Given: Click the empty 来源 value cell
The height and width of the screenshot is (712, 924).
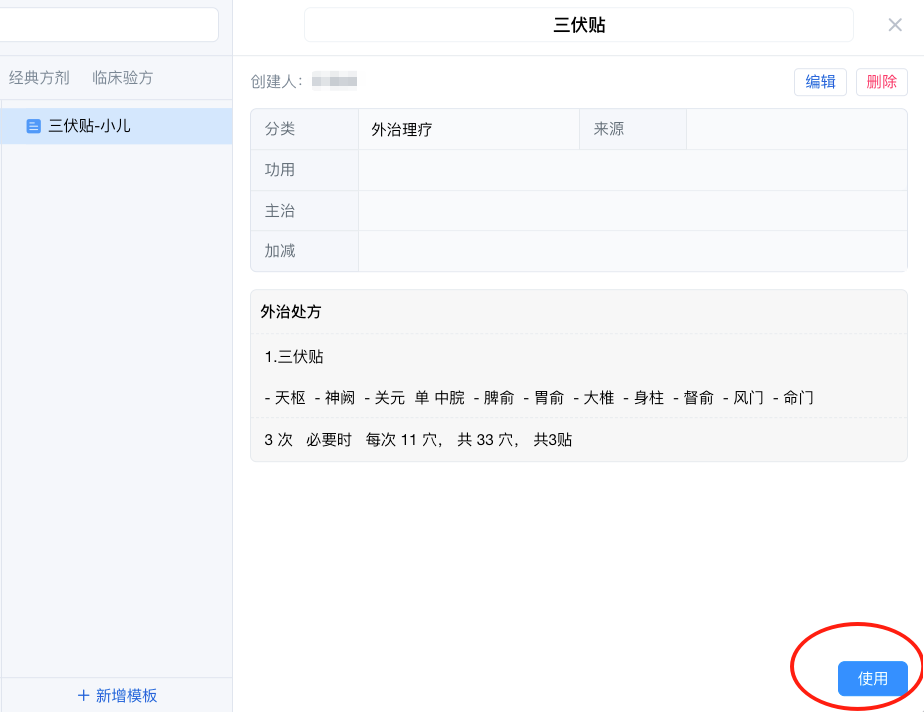Looking at the screenshot, I should (x=796, y=129).
